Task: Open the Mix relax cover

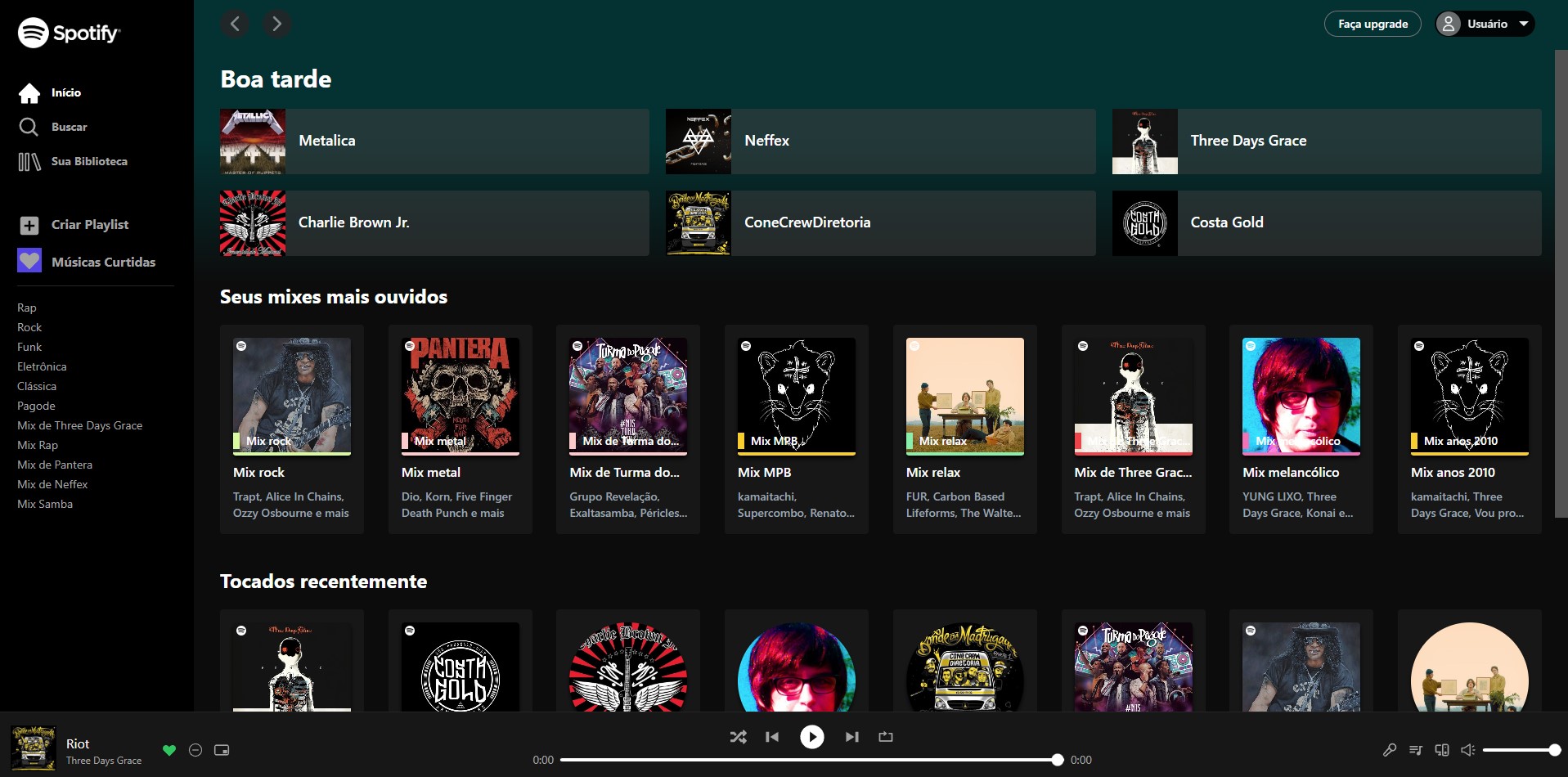Action: 965,397
